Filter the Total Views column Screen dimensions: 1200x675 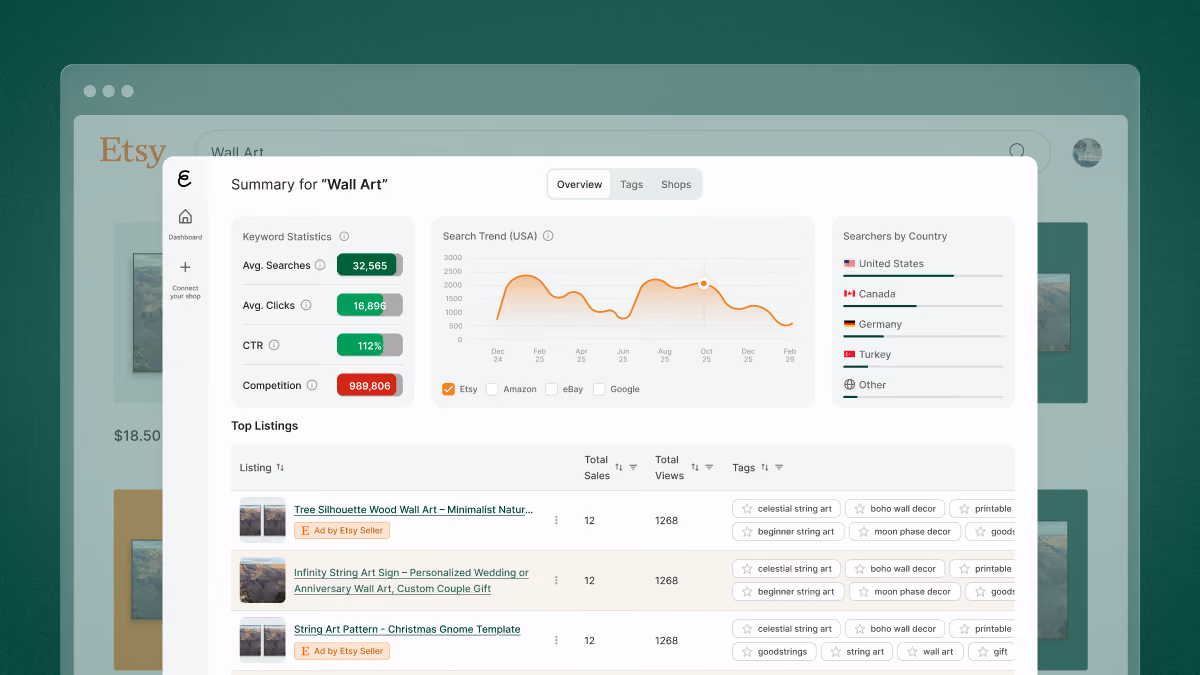709,467
